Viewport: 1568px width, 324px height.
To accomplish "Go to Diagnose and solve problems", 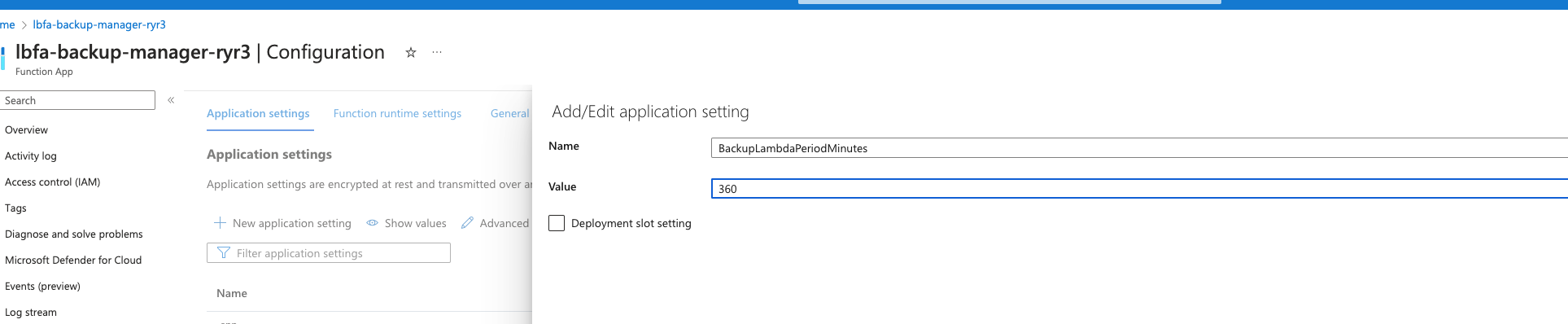I will click(74, 234).
